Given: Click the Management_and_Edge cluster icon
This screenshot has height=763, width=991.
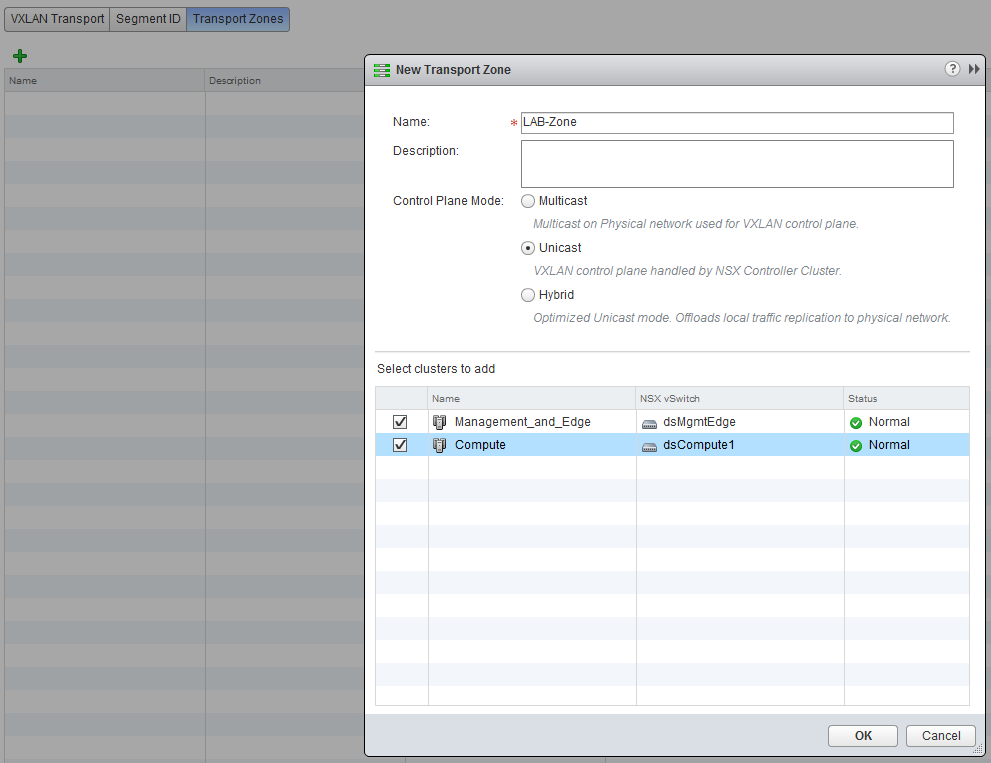Looking at the screenshot, I should pos(439,422).
